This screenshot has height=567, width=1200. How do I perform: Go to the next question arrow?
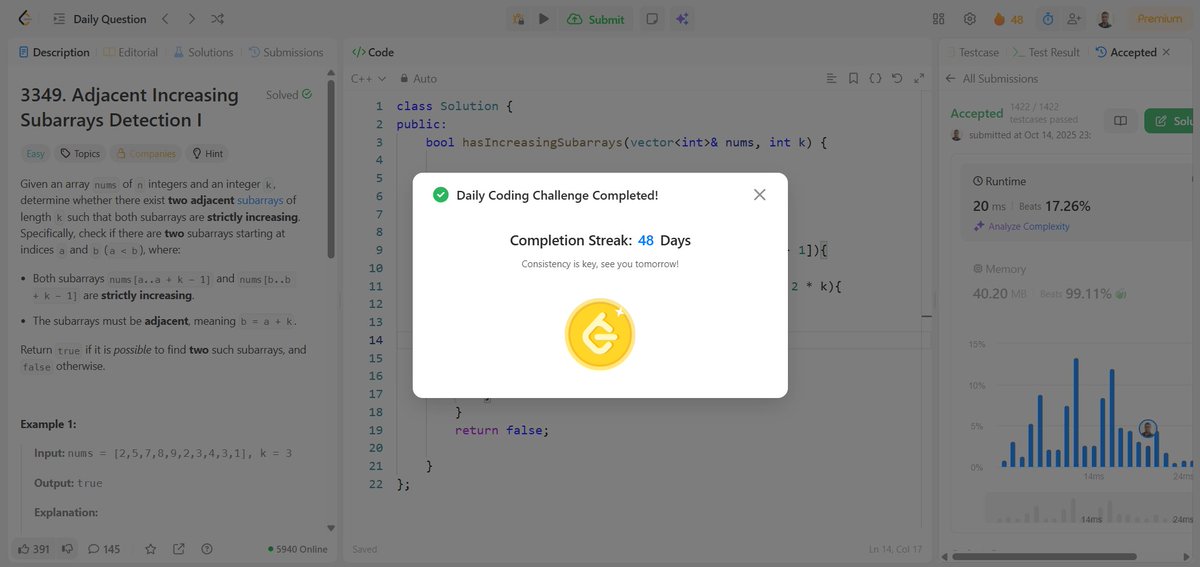click(x=192, y=19)
